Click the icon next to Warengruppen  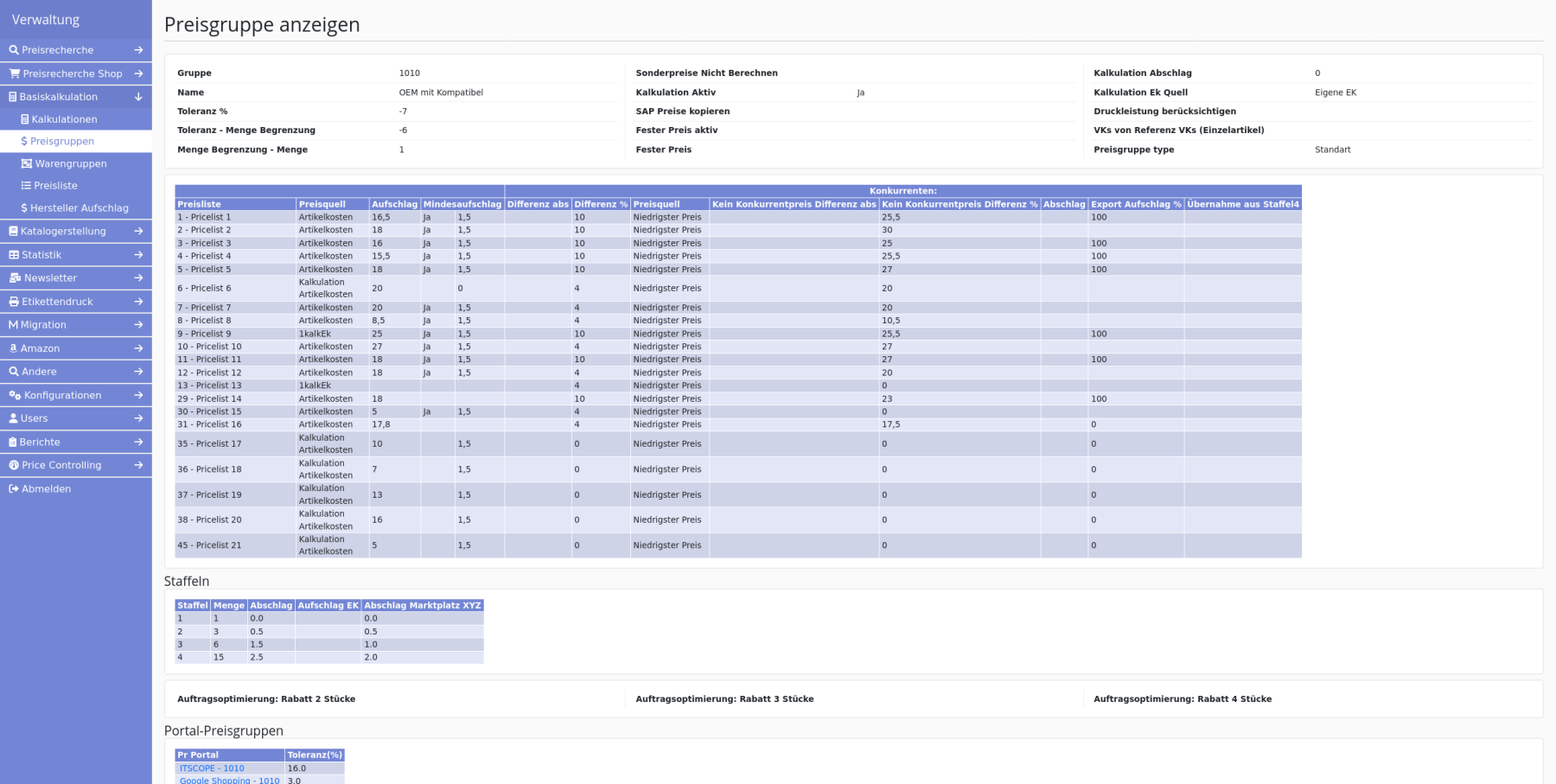point(27,163)
